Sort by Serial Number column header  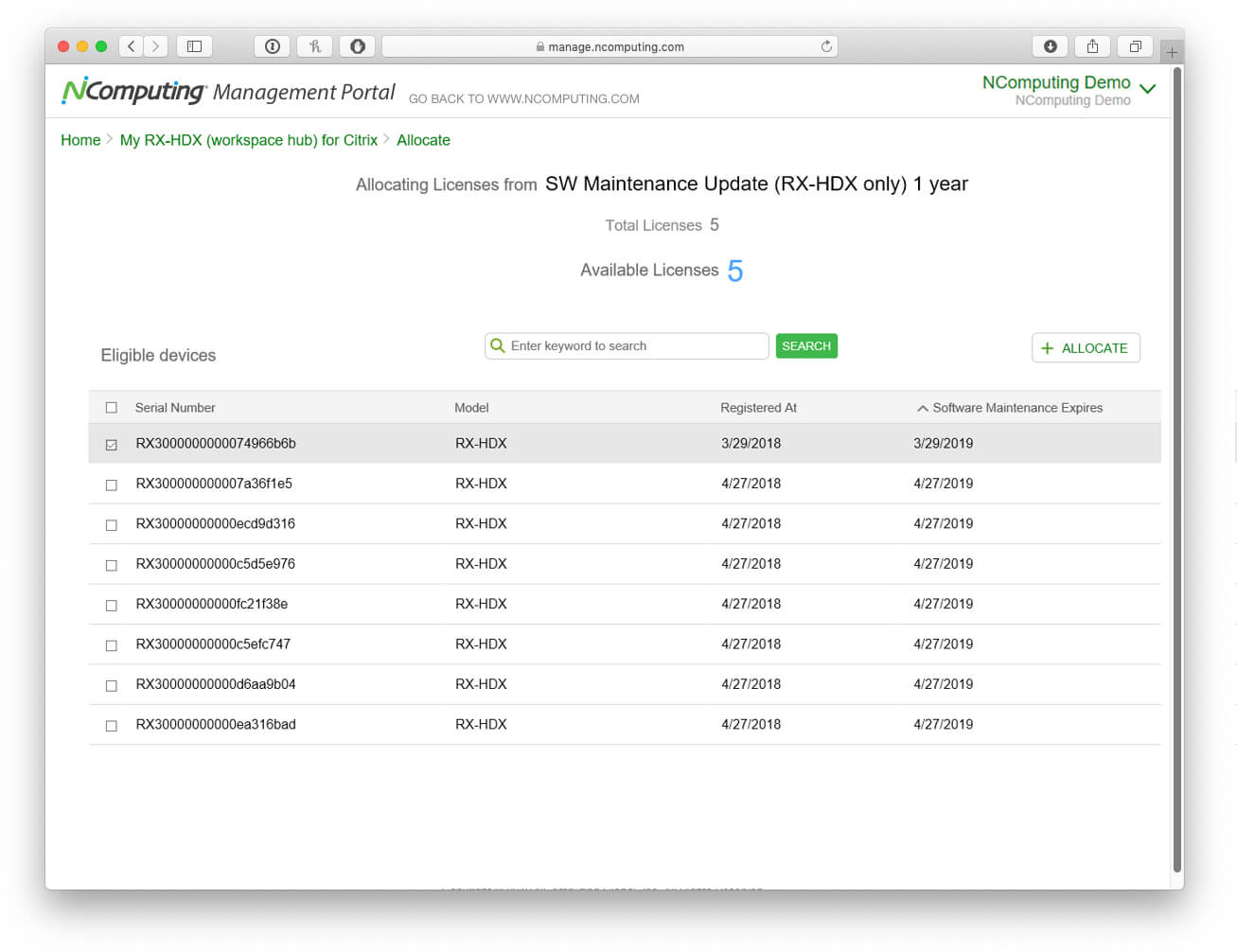click(175, 408)
